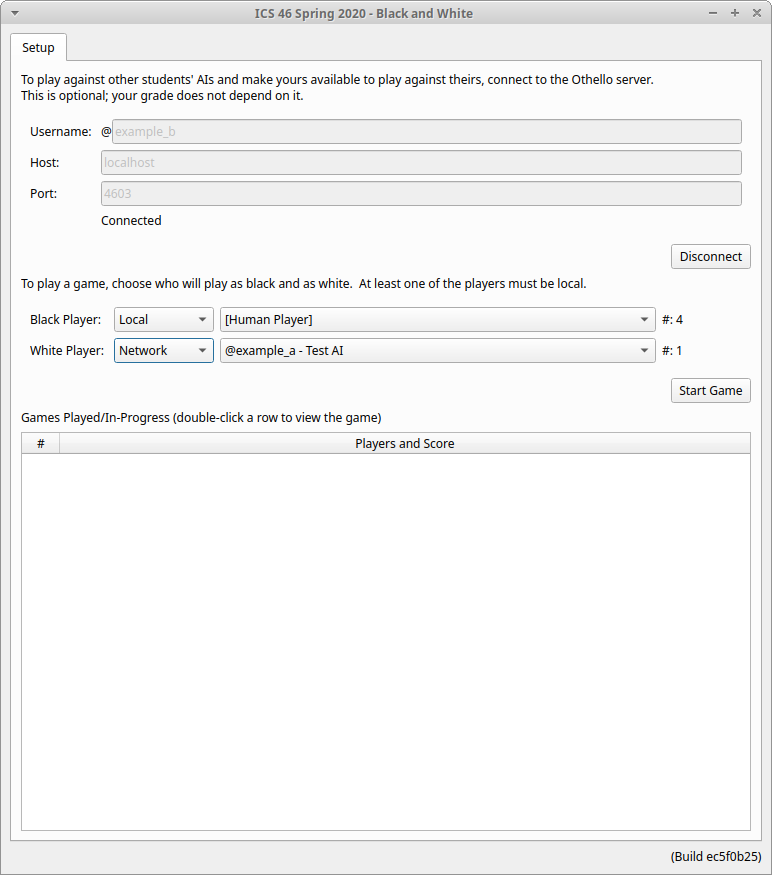Expand the @example_a - Test AI dropdown

click(x=438, y=350)
